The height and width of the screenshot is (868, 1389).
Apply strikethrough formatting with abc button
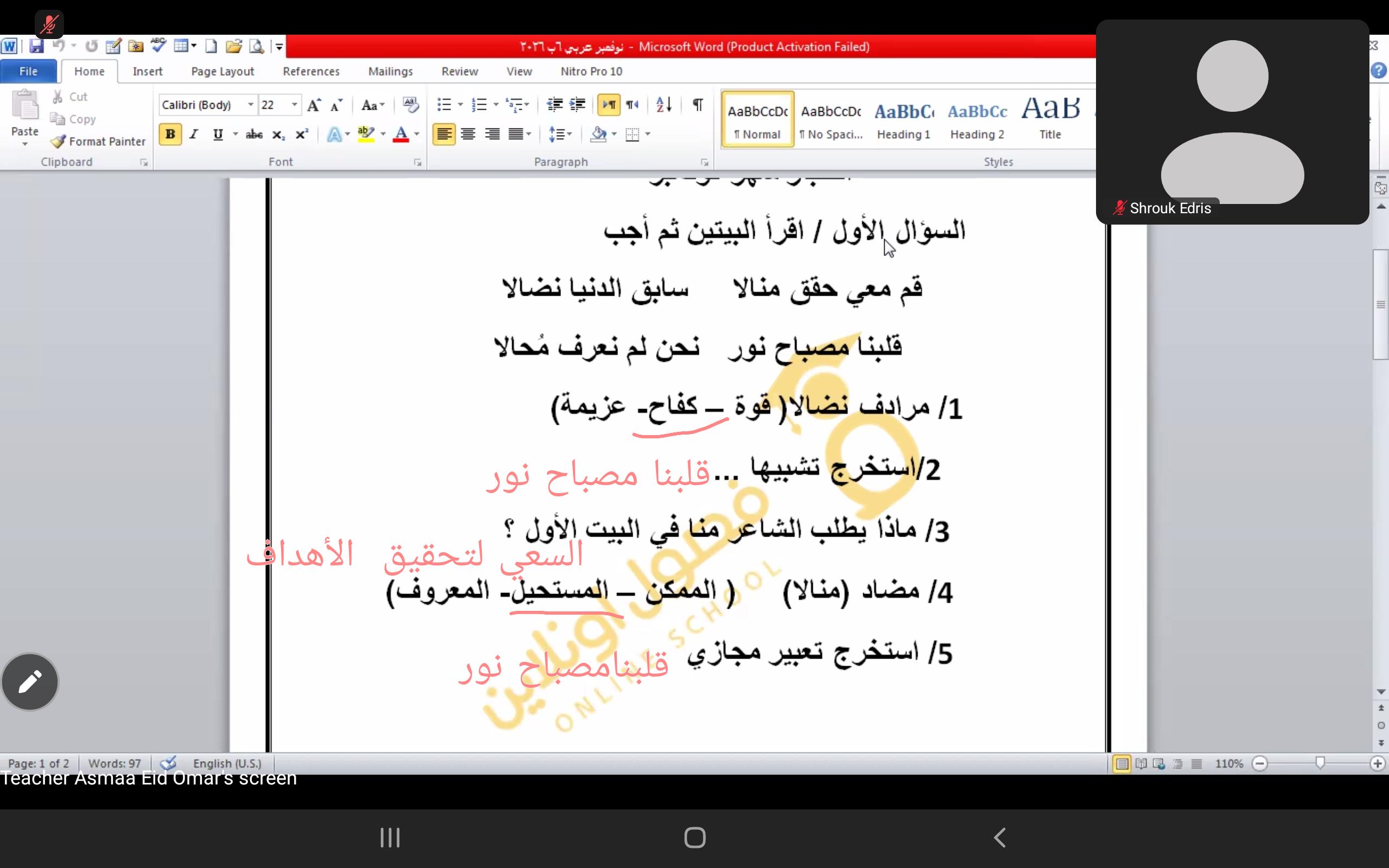tap(254, 135)
